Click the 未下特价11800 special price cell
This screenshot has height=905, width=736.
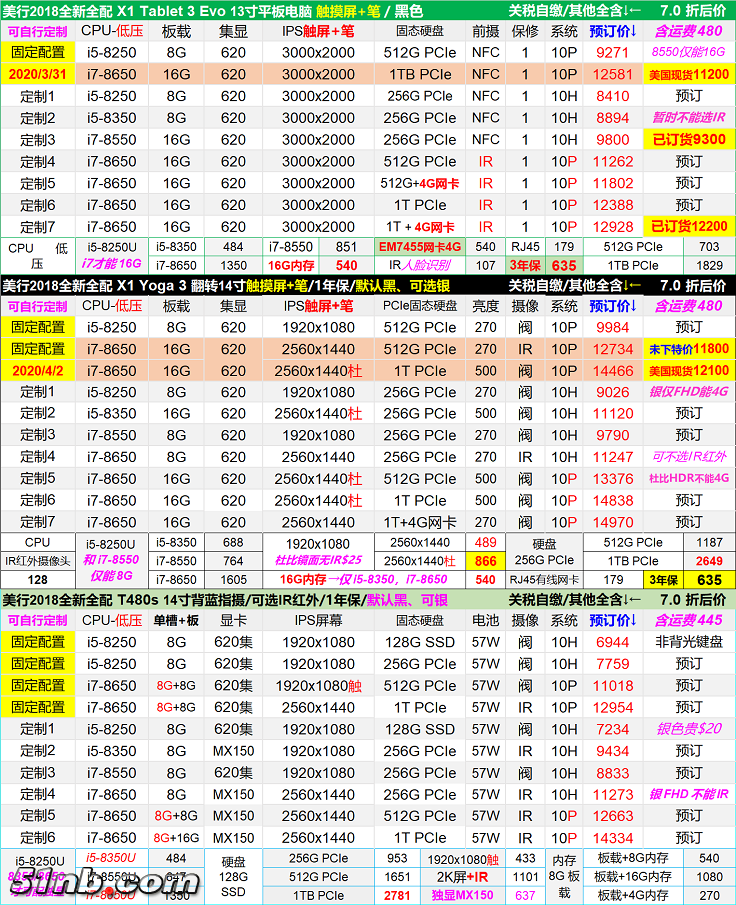pos(689,349)
